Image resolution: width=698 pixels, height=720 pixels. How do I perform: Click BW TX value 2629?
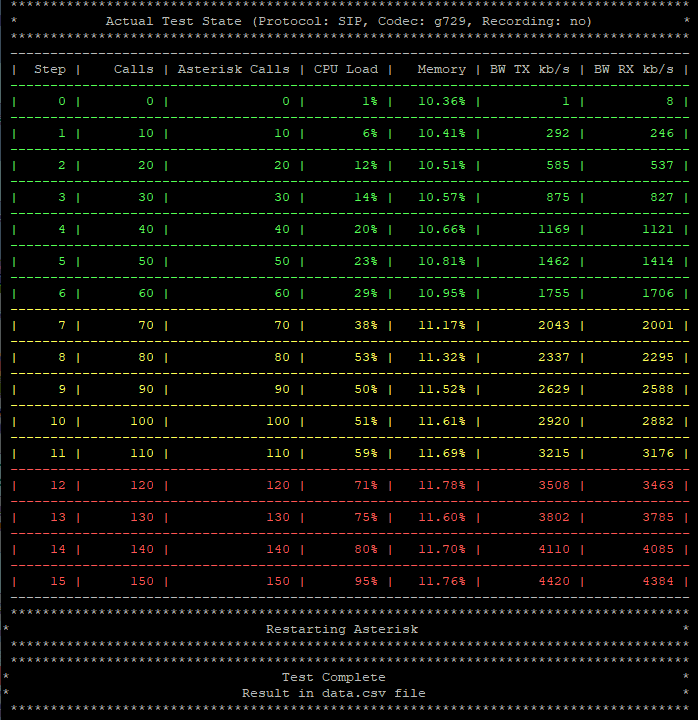pos(554,389)
